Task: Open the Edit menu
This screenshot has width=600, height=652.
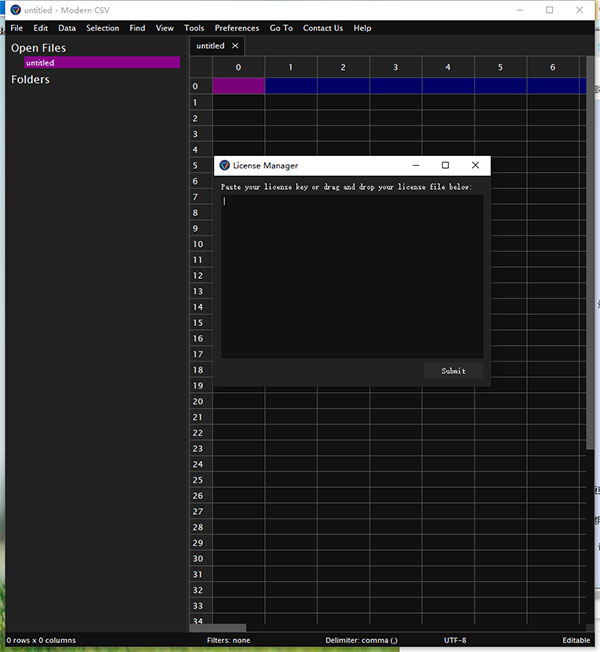Action: coord(40,28)
